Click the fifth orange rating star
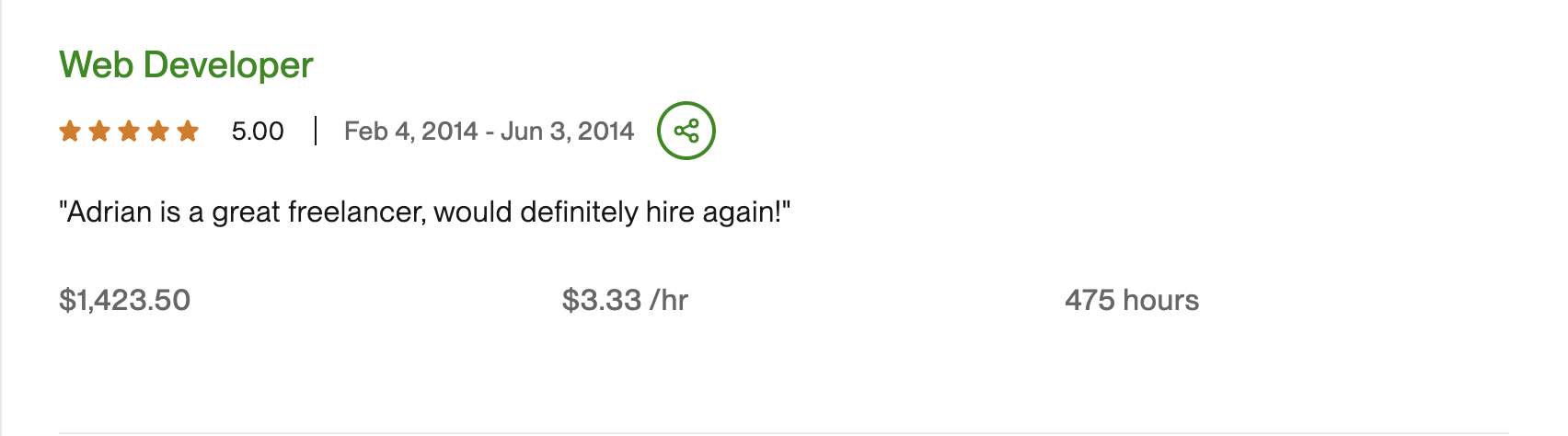The width and height of the screenshot is (1568, 436). [x=188, y=132]
